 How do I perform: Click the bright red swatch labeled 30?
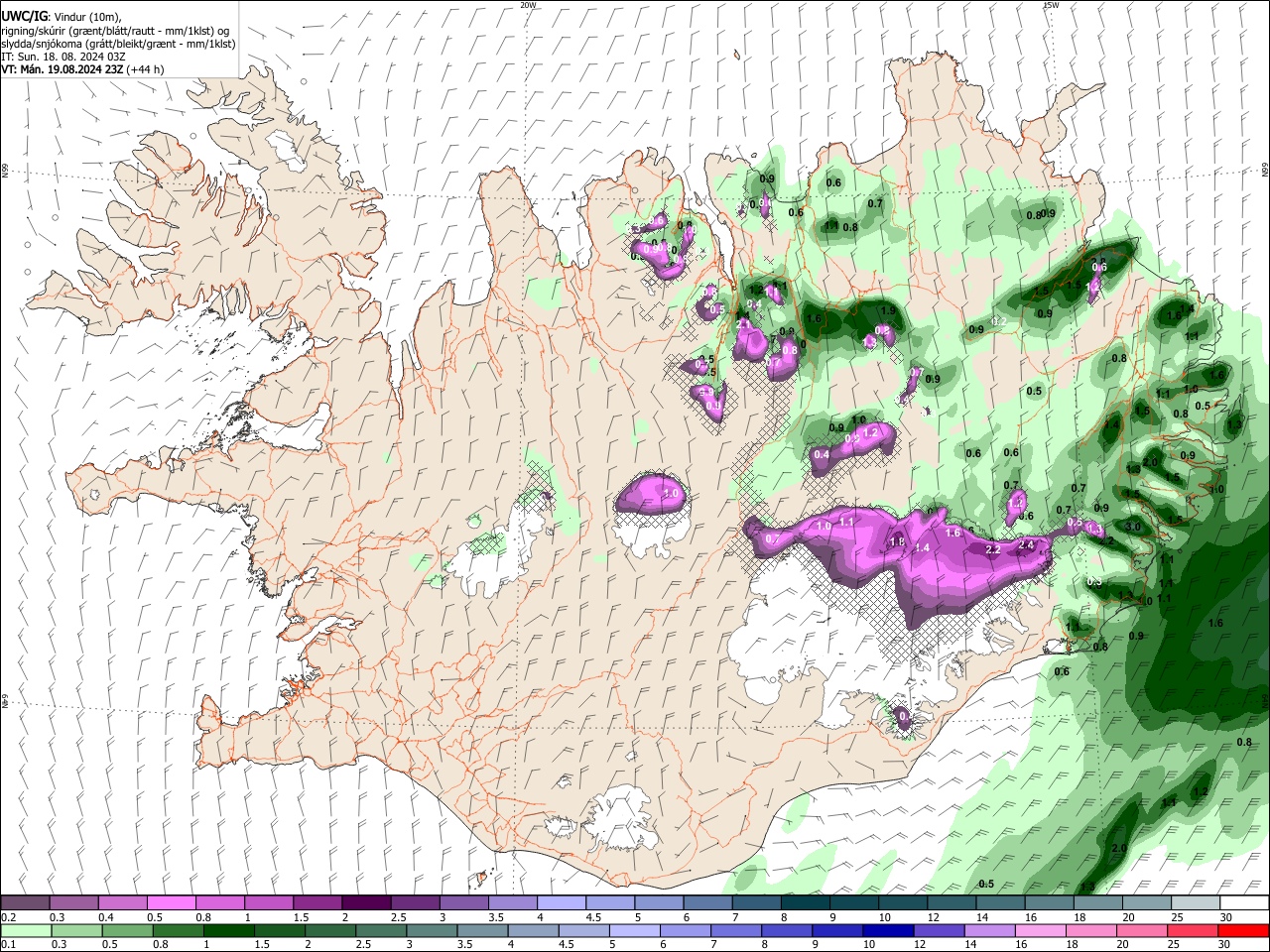pyautogui.click(x=1243, y=930)
